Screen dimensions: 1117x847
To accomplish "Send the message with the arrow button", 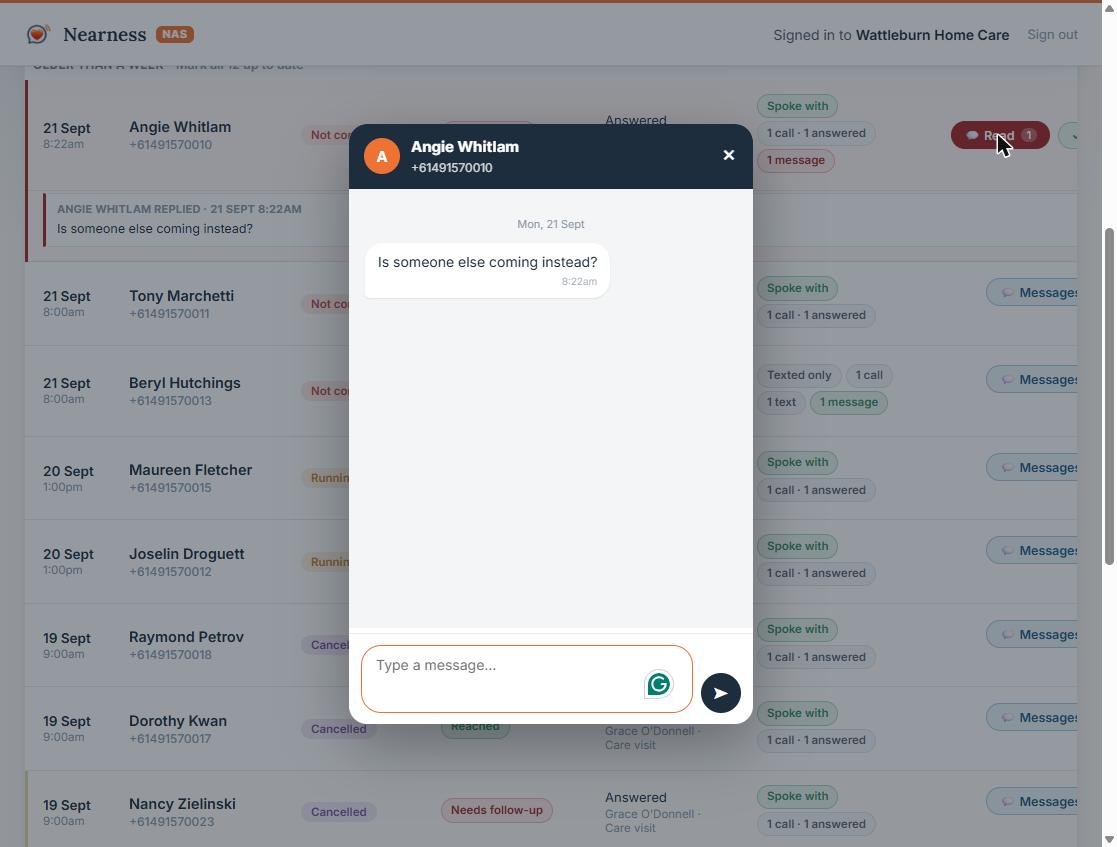I will tap(720, 693).
